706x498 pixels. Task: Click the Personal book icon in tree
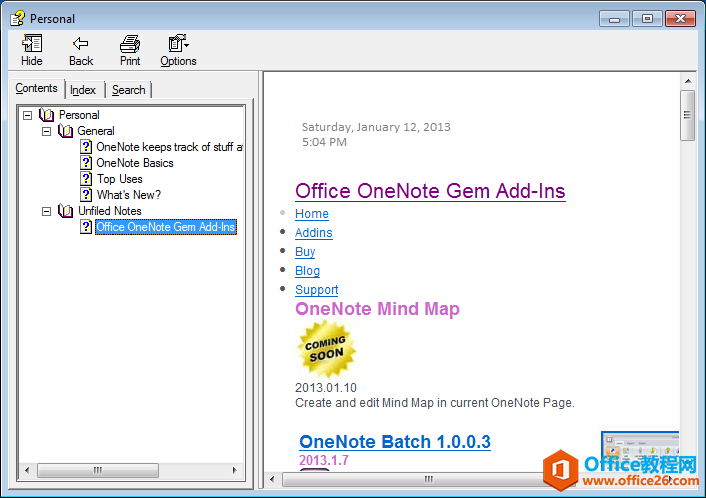tap(46, 115)
